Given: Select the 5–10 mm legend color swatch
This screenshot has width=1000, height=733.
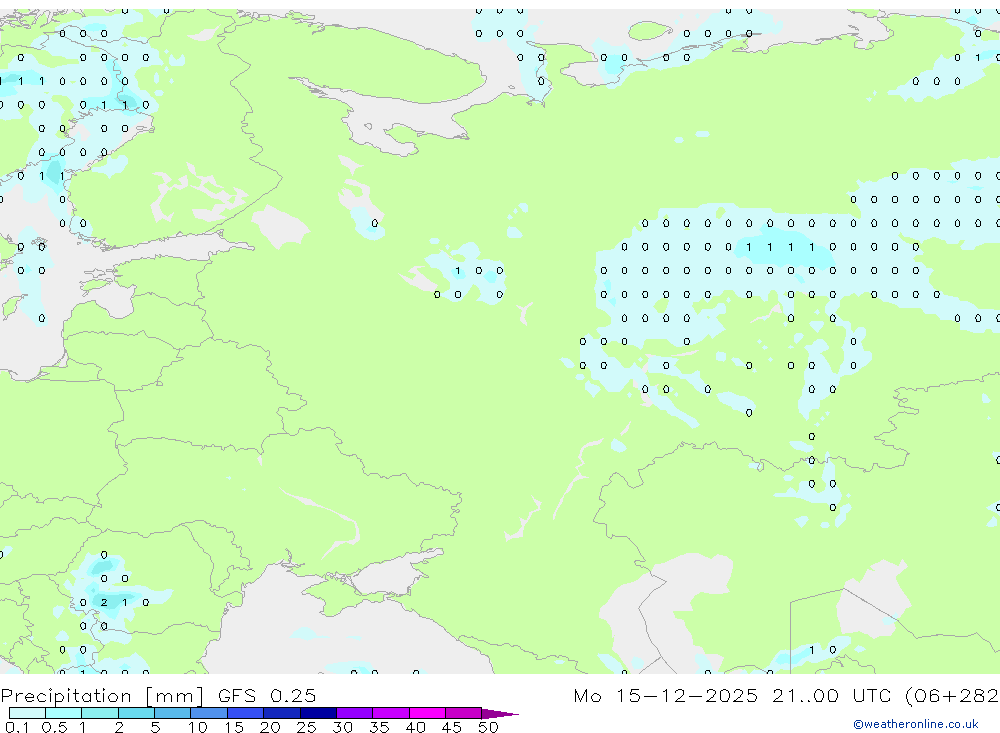Looking at the screenshot, I should pyautogui.click(x=173, y=713).
